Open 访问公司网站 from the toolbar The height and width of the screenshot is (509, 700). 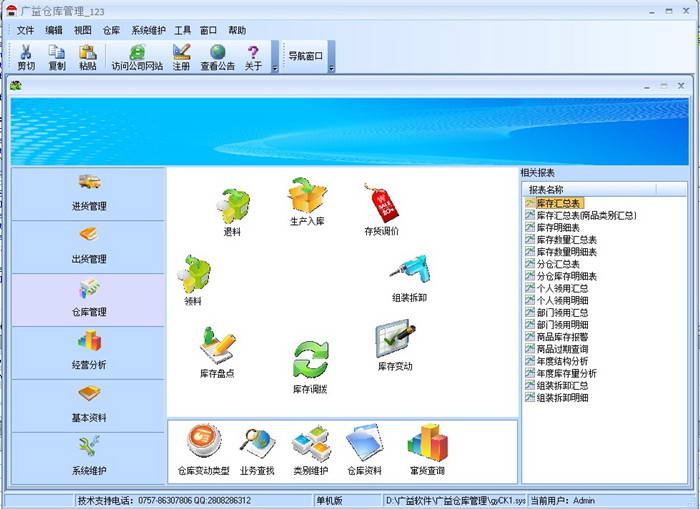(x=137, y=57)
